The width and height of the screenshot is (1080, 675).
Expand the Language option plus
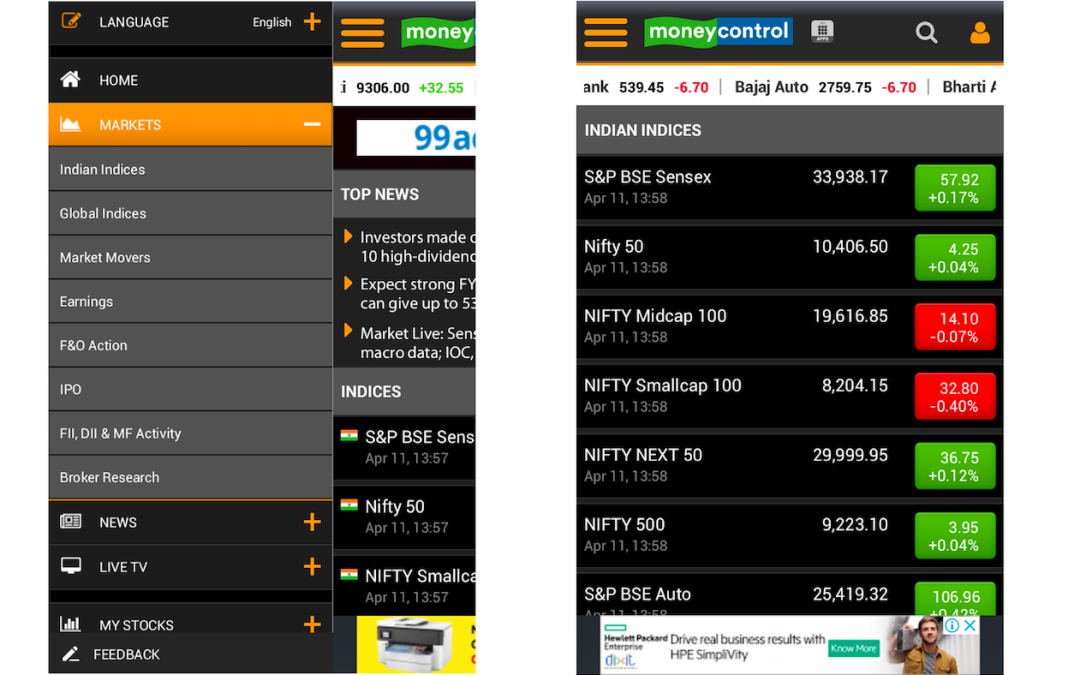[312, 21]
